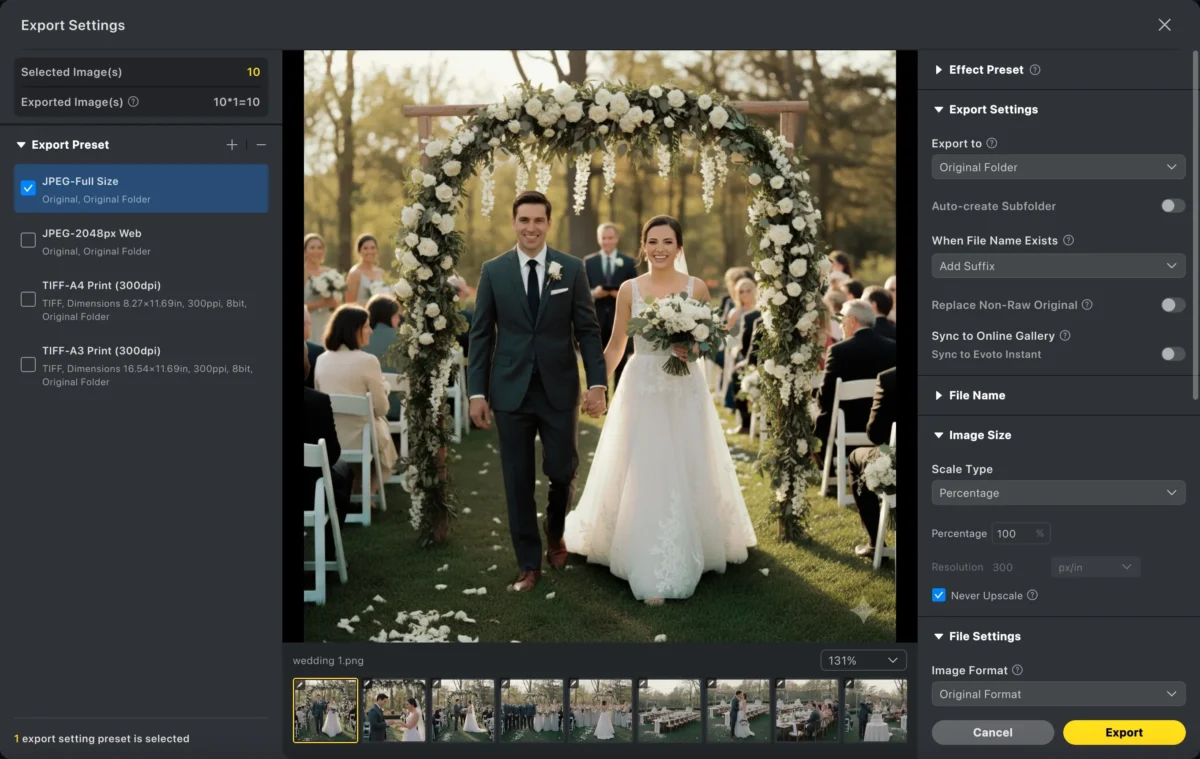Remove an export preset using minus icon

pyautogui.click(x=260, y=144)
